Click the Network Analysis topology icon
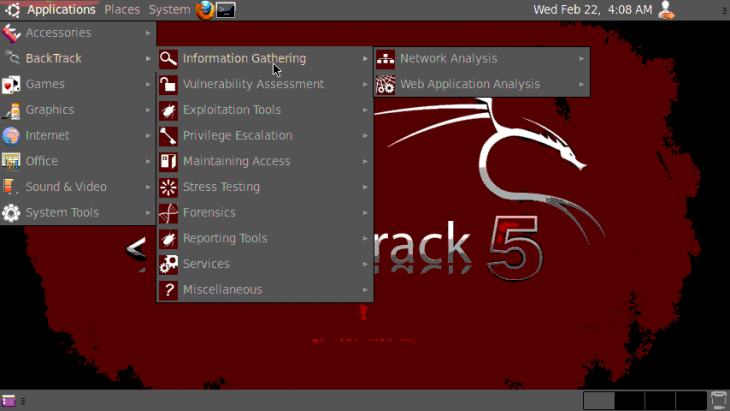 point(385,59)
